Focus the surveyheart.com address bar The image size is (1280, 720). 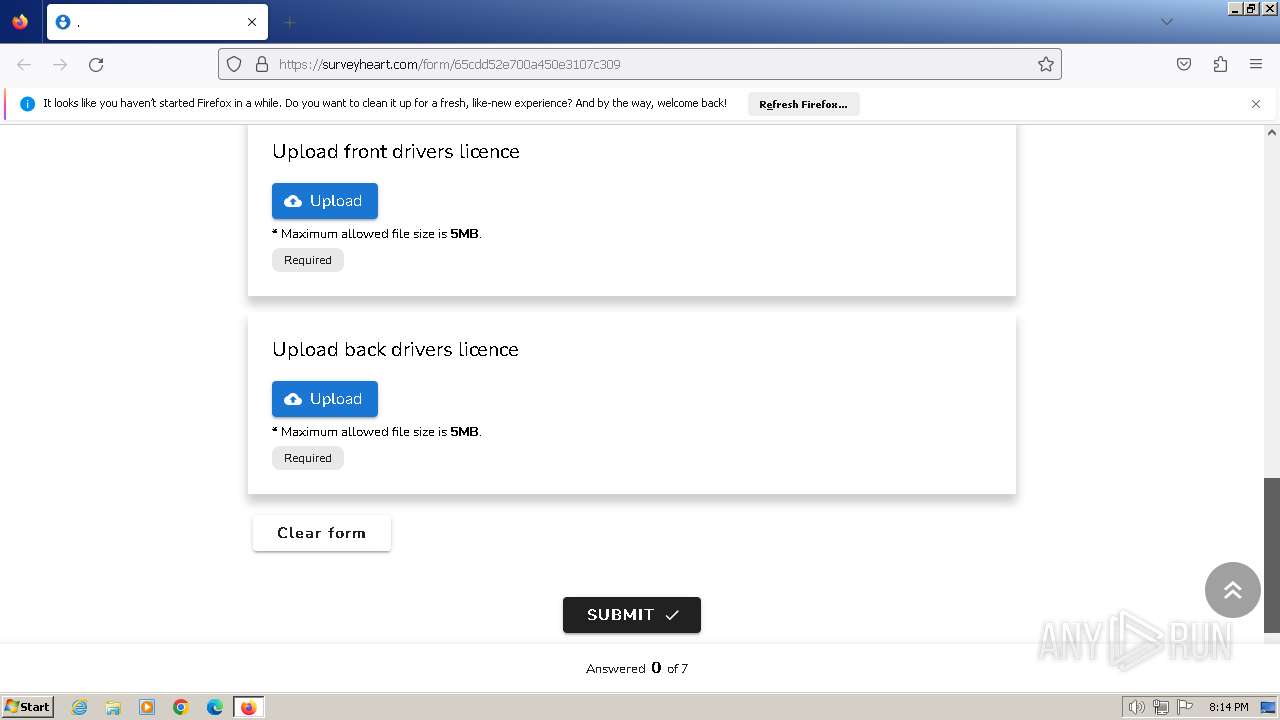tap(640, 64)
